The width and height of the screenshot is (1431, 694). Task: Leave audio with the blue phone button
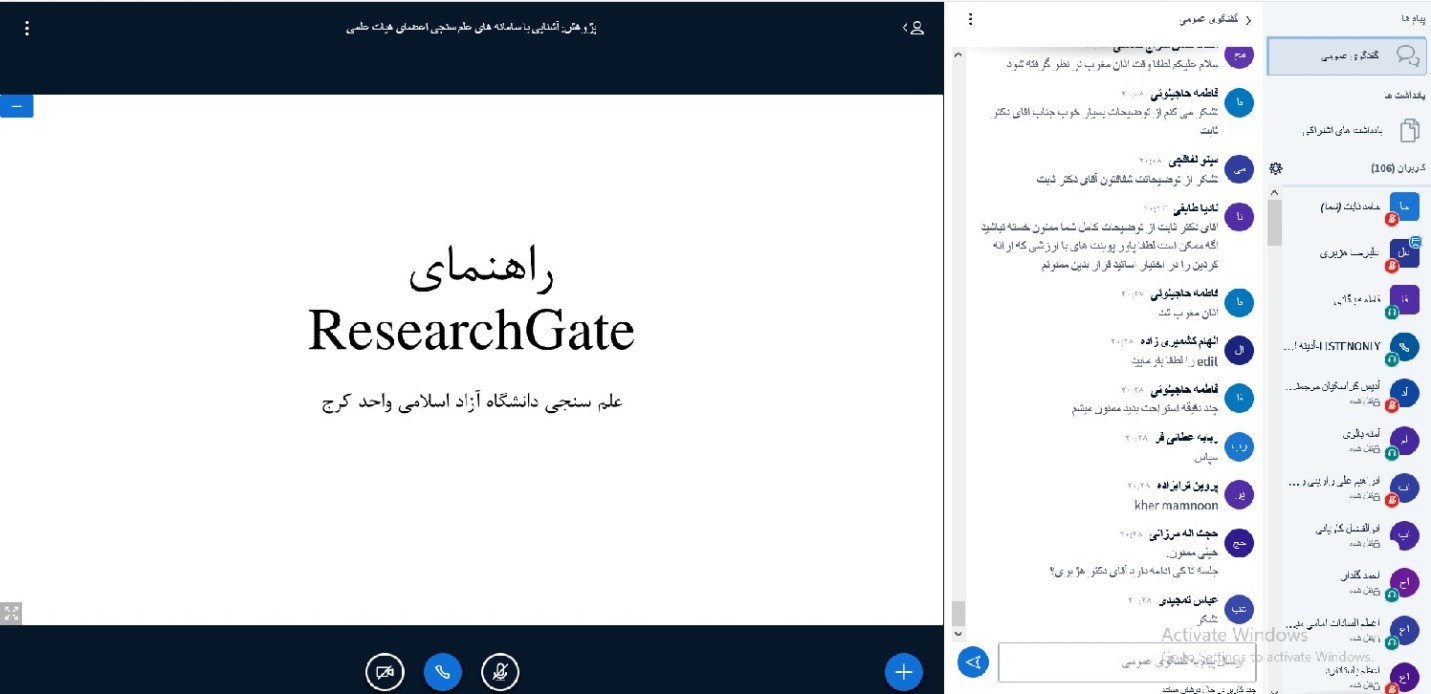pos(442,671)
